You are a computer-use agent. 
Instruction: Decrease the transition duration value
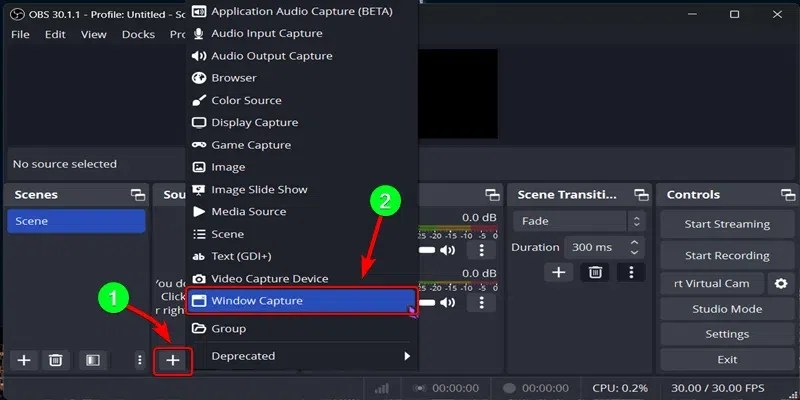click(634, 253)
